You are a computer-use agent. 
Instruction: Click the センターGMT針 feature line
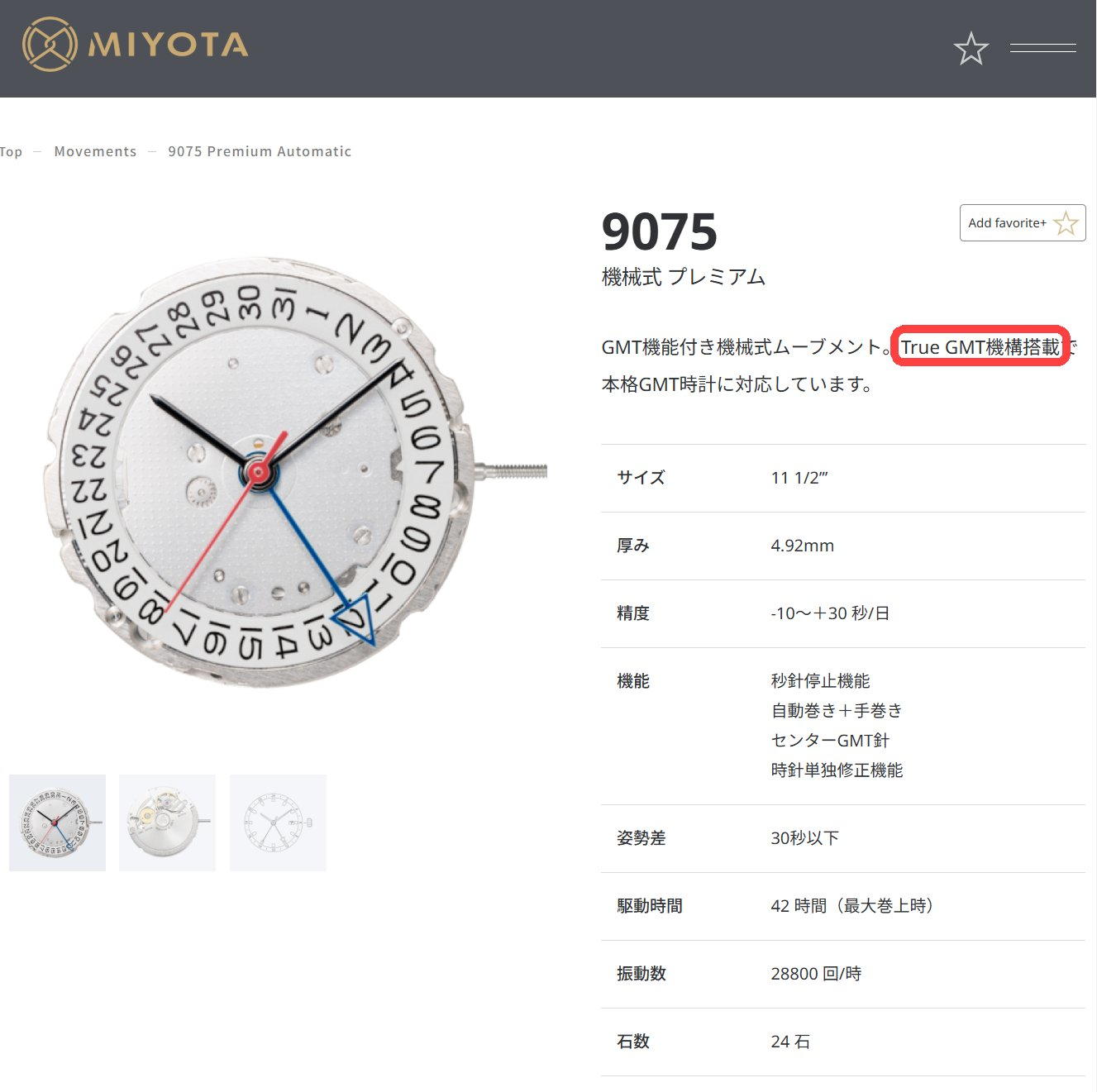pyautogui.click(x=830, y=741)
